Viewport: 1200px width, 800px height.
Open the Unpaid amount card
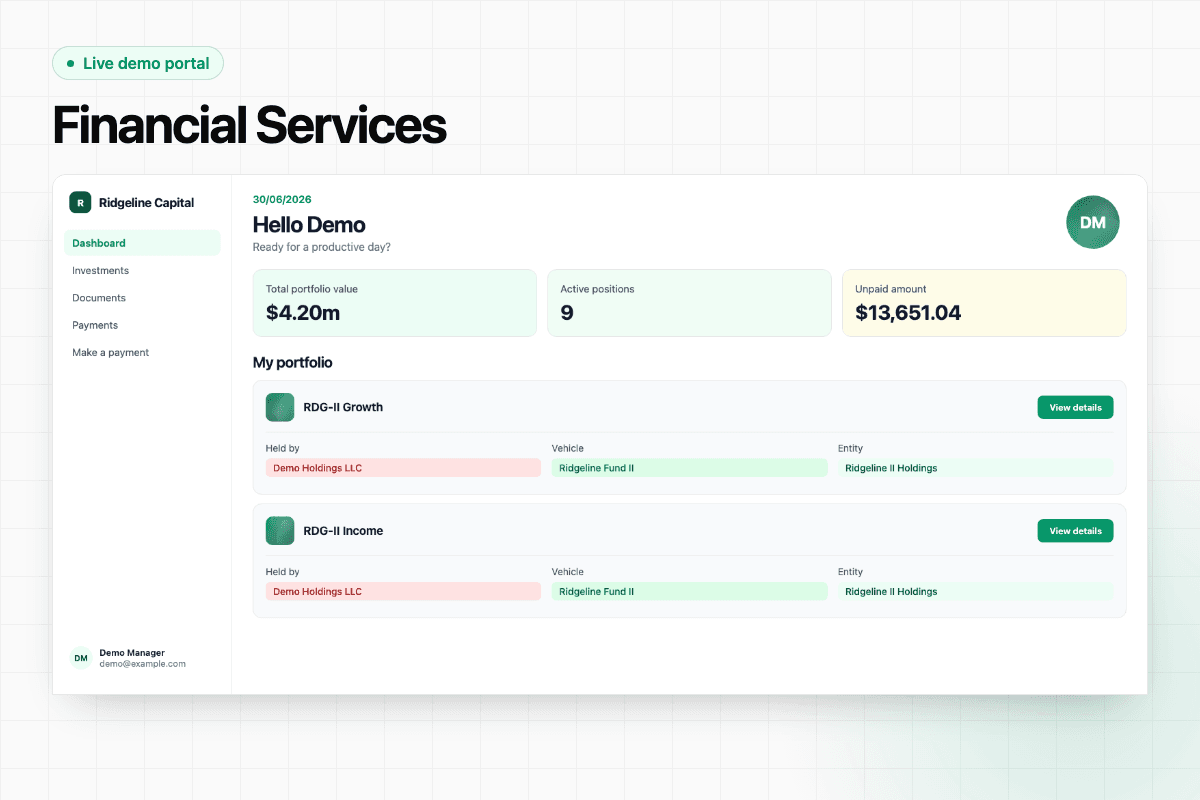984,303
